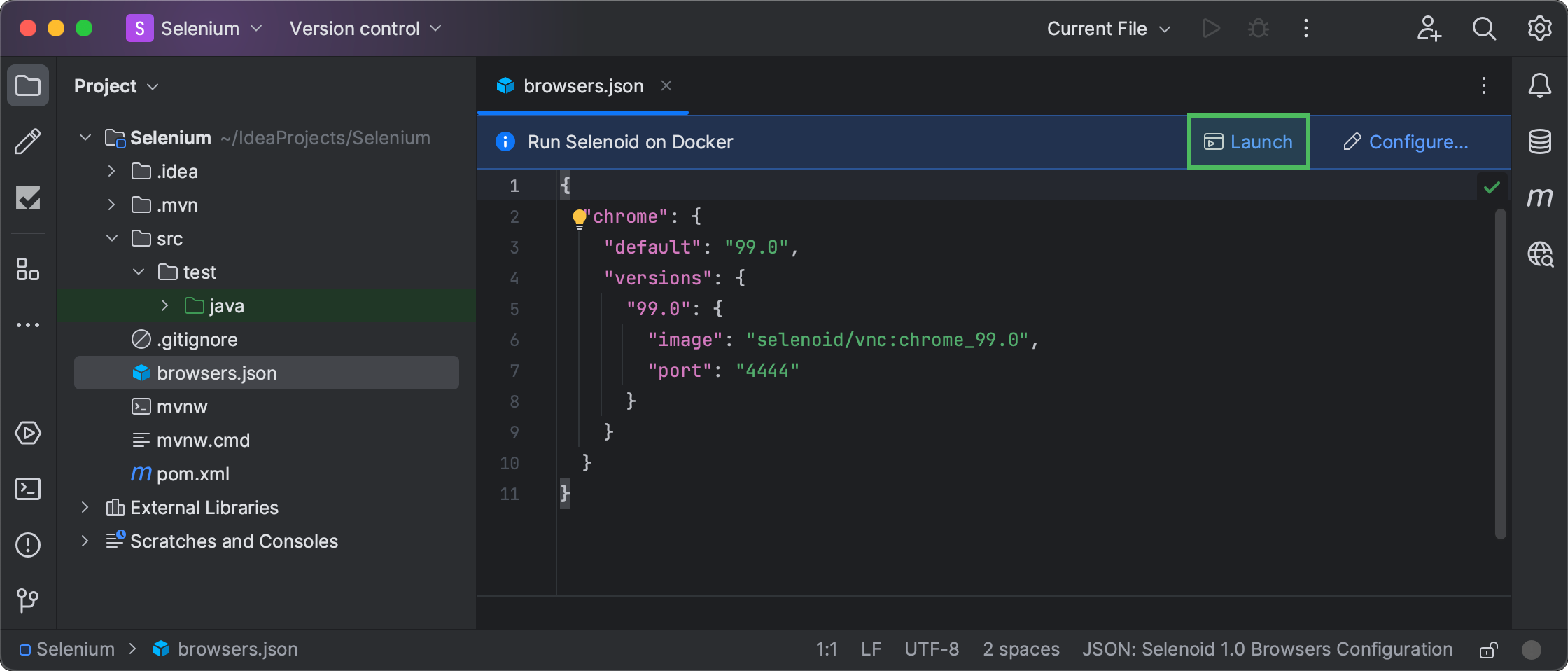The image size is (1568, 671).
Task: Select the browsers.json editor tab
Action: (x=583, y=85)
